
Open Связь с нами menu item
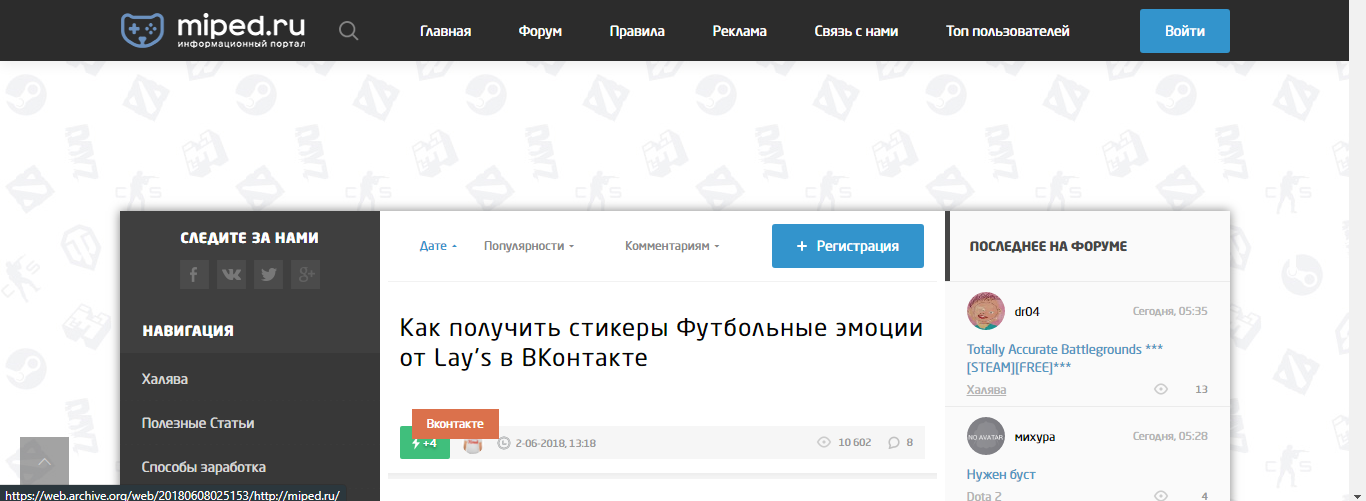click(x=856, y=31)
